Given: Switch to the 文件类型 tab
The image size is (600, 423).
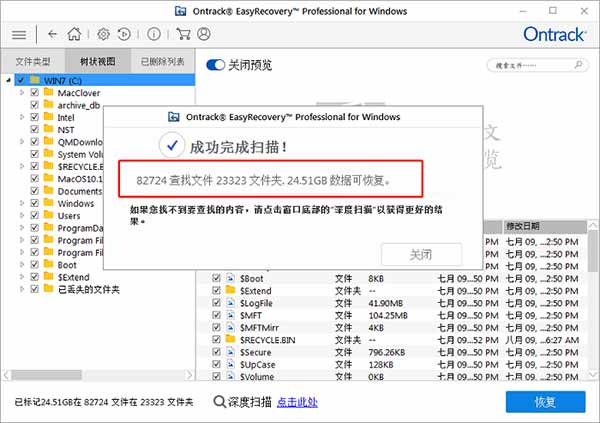Looking at the screenshot, I should pyautogui.click(x=33, y=61).
